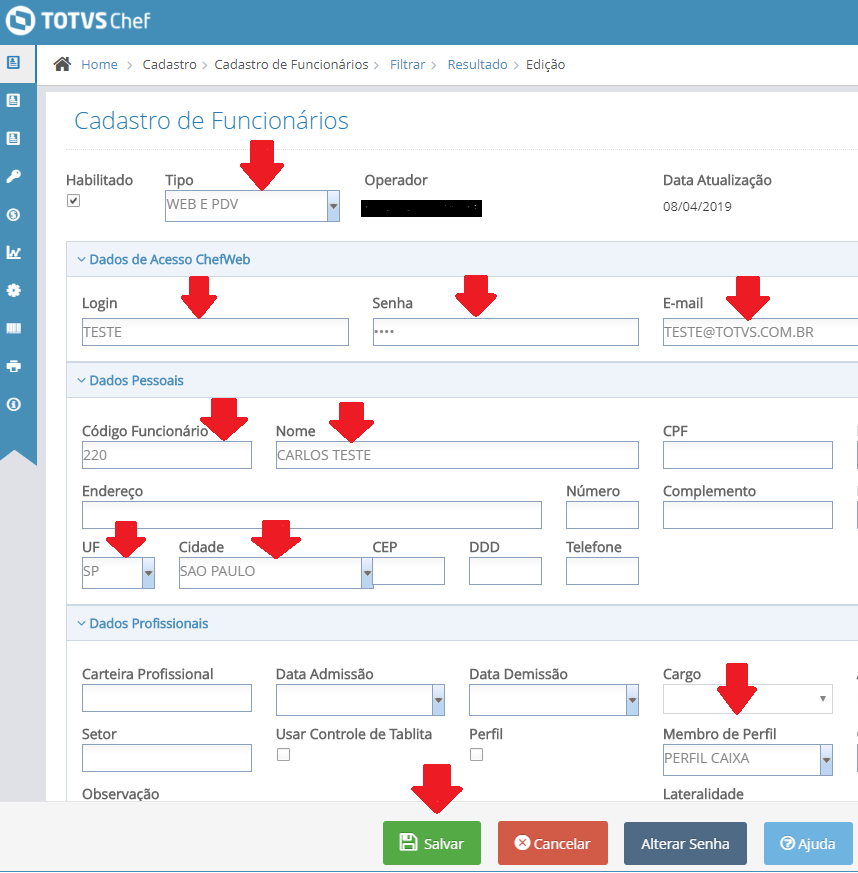Click the Número input field
The height and width of the screenshot is (873, 858).
pyautogui.click(x=602, y=515)
